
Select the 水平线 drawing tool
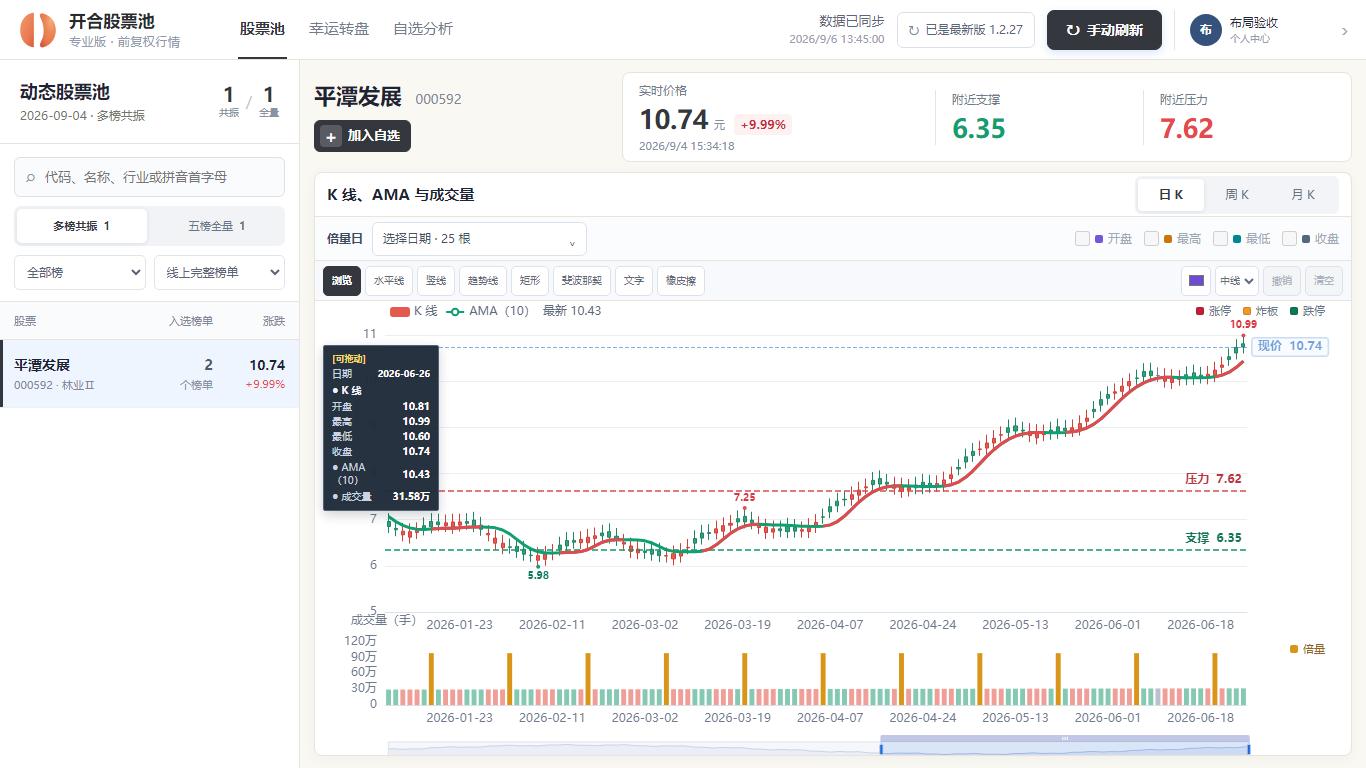point(388,281)
